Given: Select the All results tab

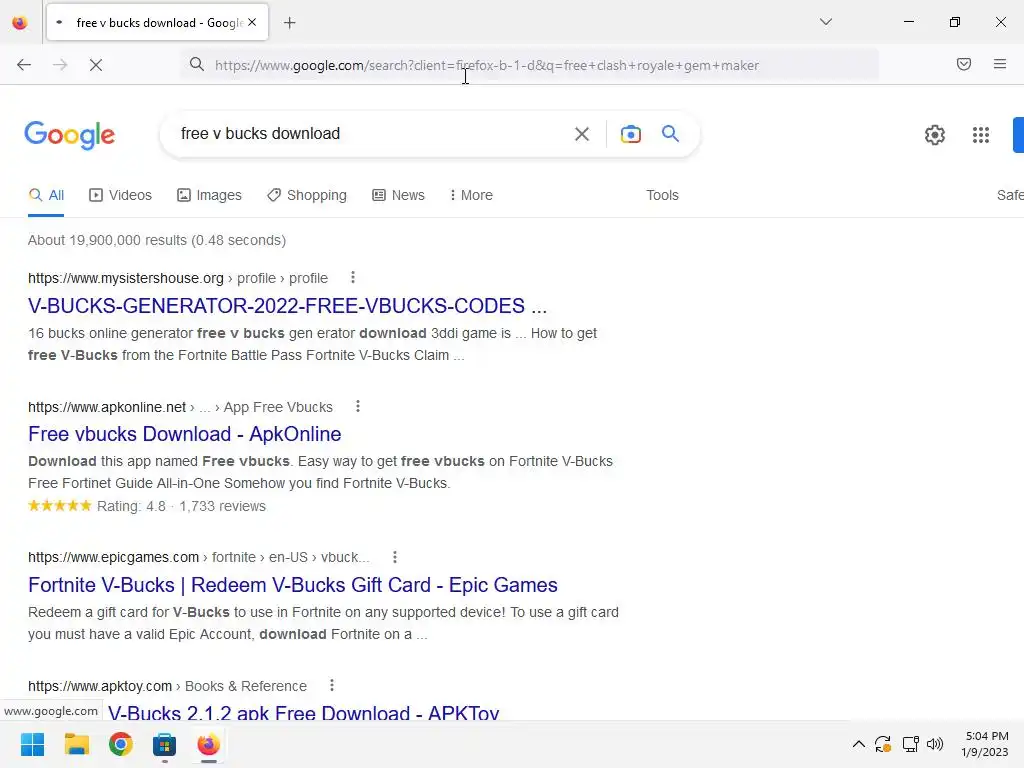Looking at the screenshot, I should (x=46, y=195).
